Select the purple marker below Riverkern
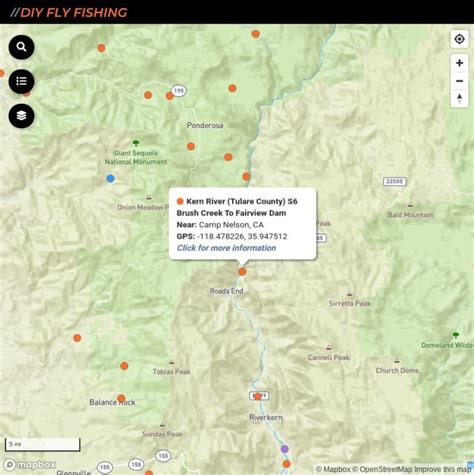This screenshot has width=474, height=475. pos(284,449)
